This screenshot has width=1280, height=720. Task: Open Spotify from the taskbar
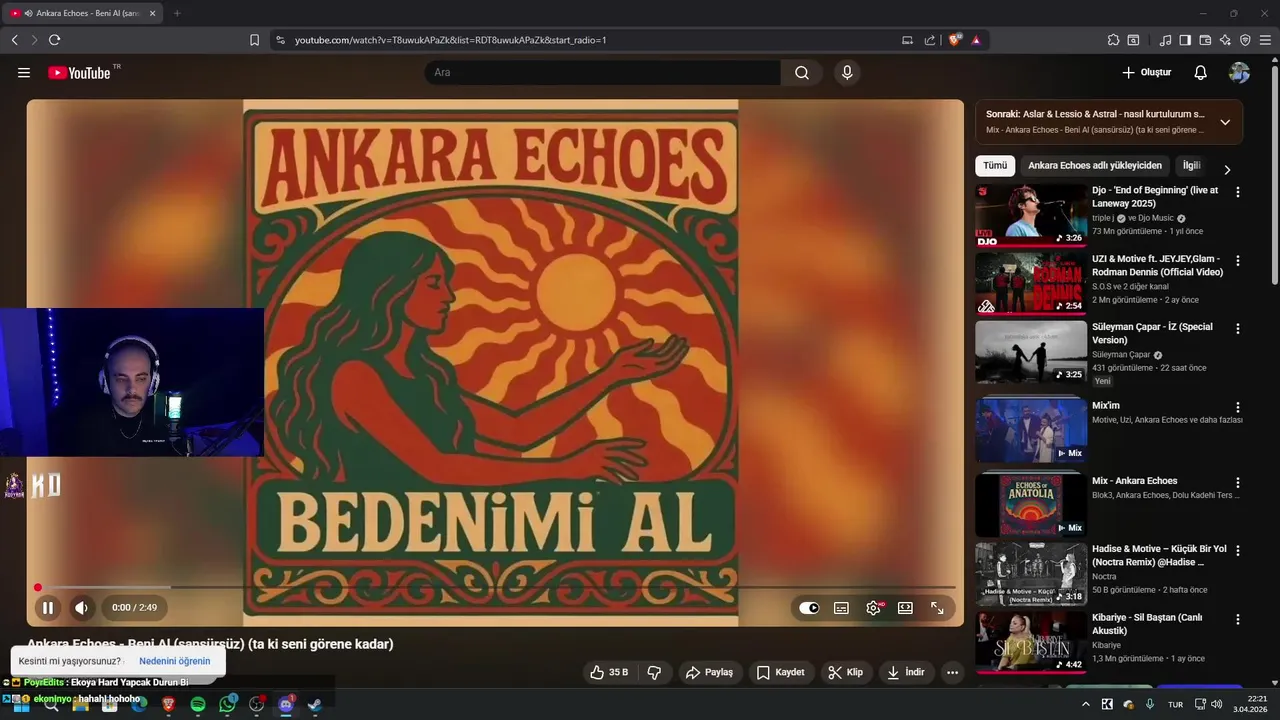pos(198,705)
